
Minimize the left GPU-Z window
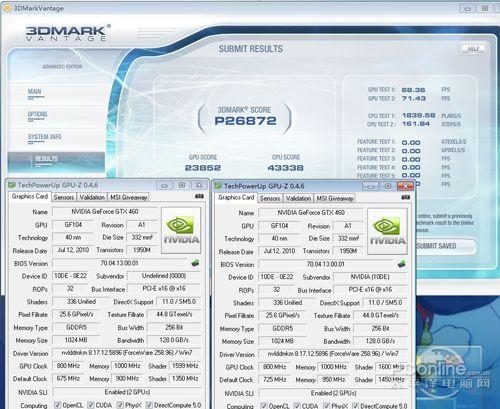point(164,185)
